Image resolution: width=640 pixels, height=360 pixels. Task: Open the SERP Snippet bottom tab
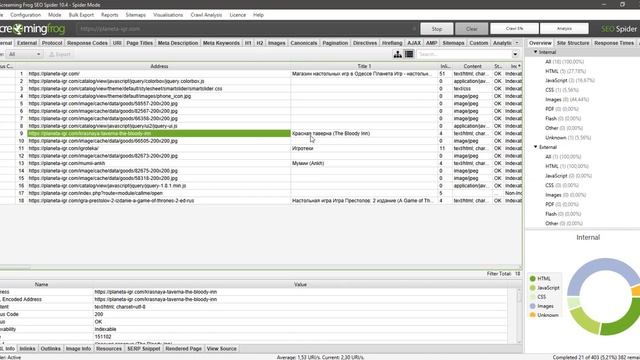pyautogui.click(x=144, y=349)
